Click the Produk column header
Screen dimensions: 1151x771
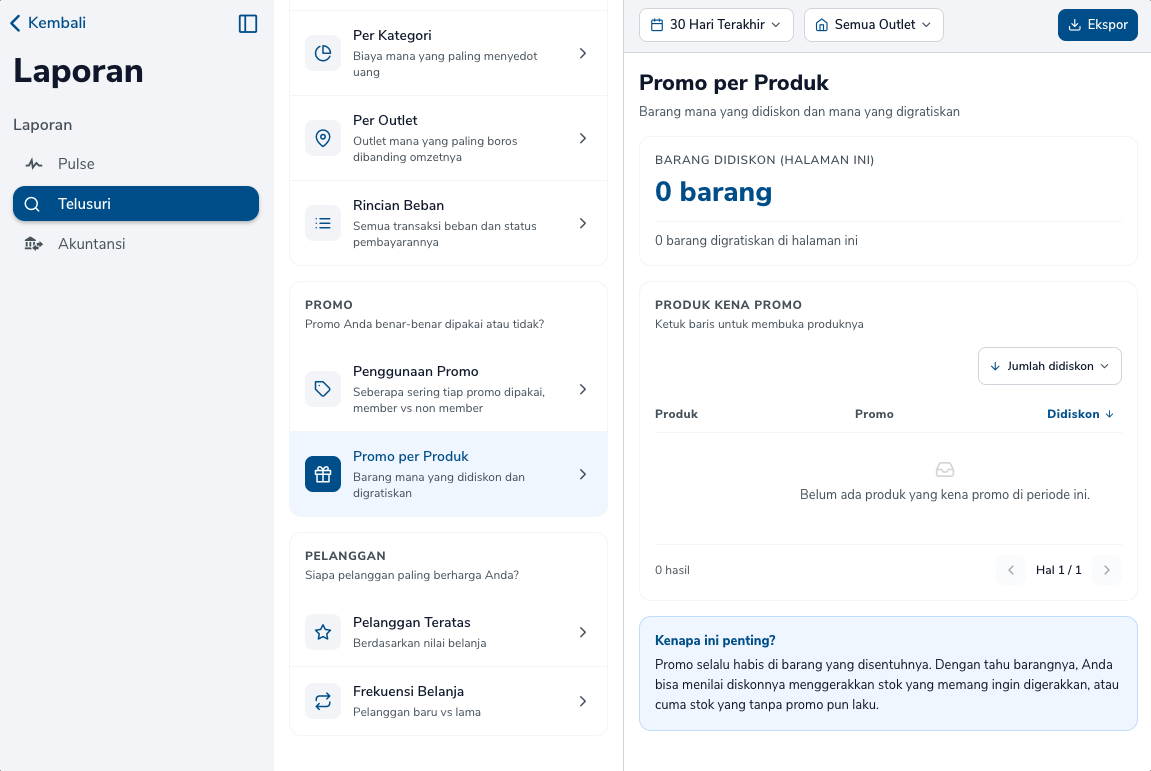click(x=676, y=414)
